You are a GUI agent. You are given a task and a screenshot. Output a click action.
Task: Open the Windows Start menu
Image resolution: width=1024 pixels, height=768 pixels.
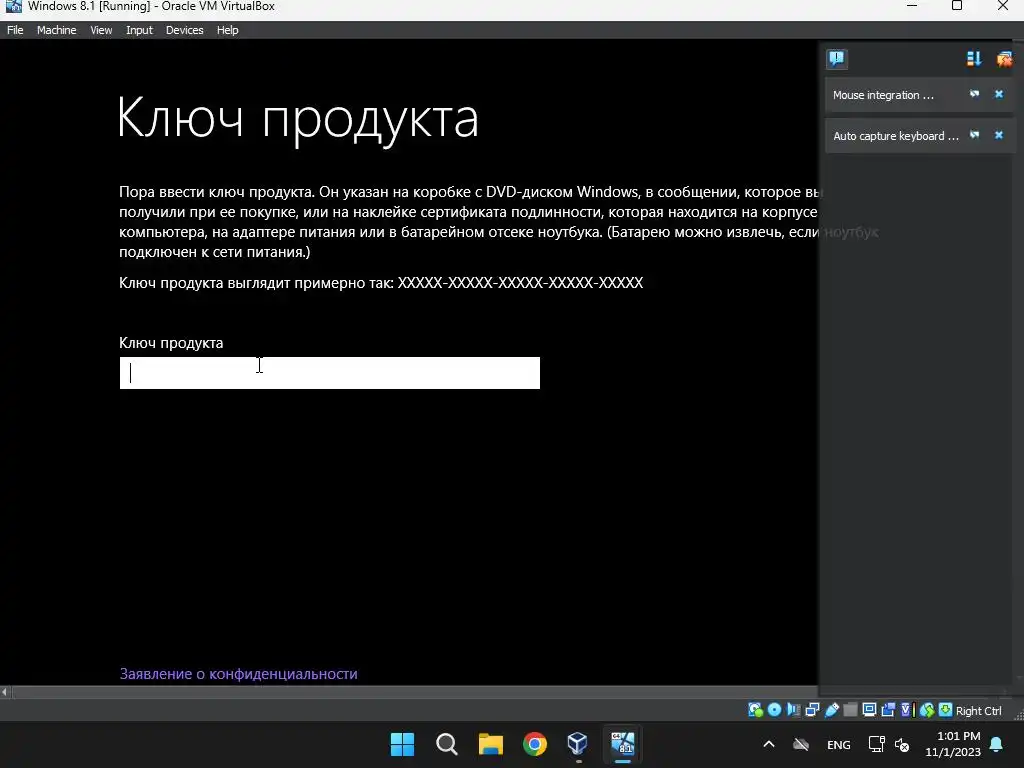click(x=402, y=744)
